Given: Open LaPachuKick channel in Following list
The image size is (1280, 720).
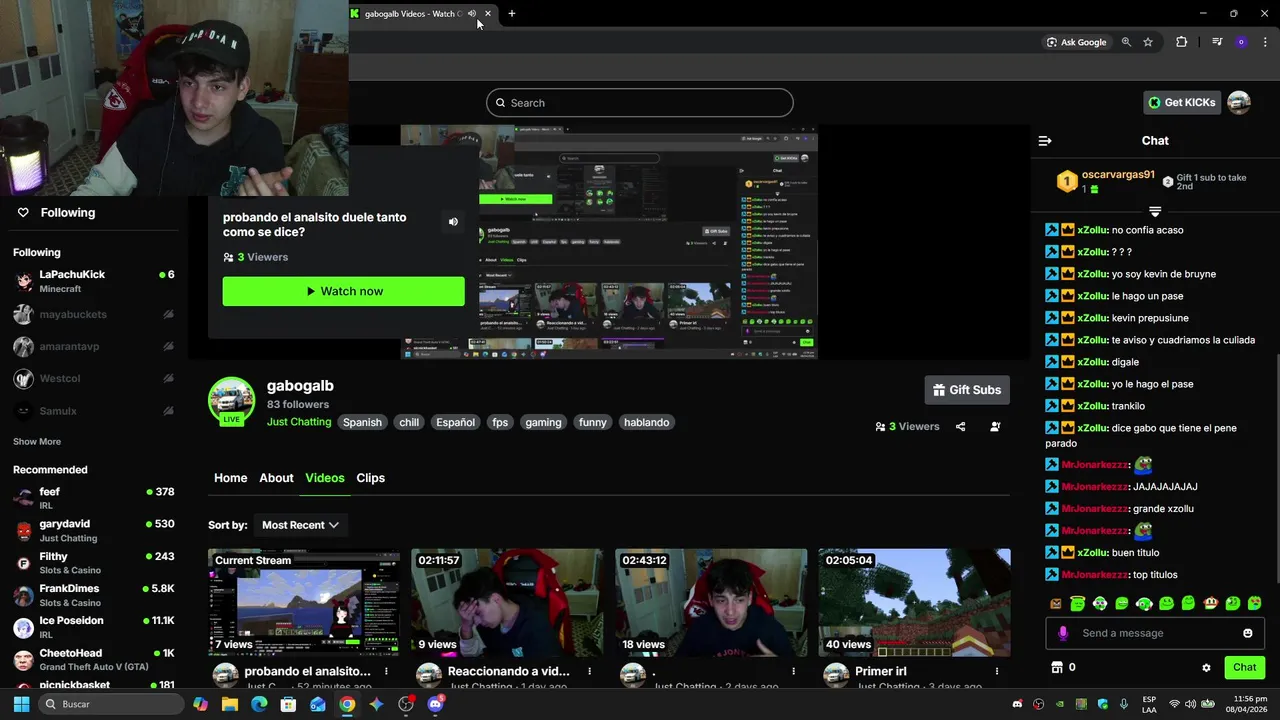Looking at the screenshot, I should 94,281.
